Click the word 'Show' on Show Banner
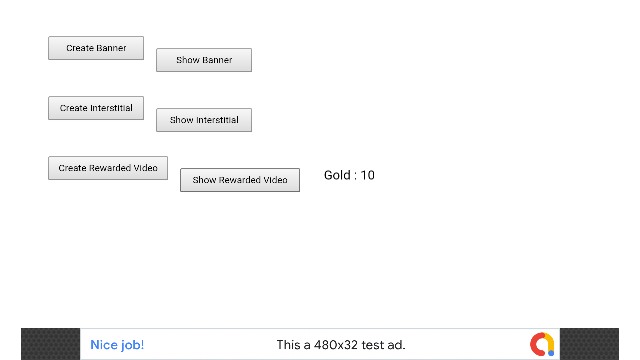The width and height of the screenshot is (640, 360). coord(188,60)
